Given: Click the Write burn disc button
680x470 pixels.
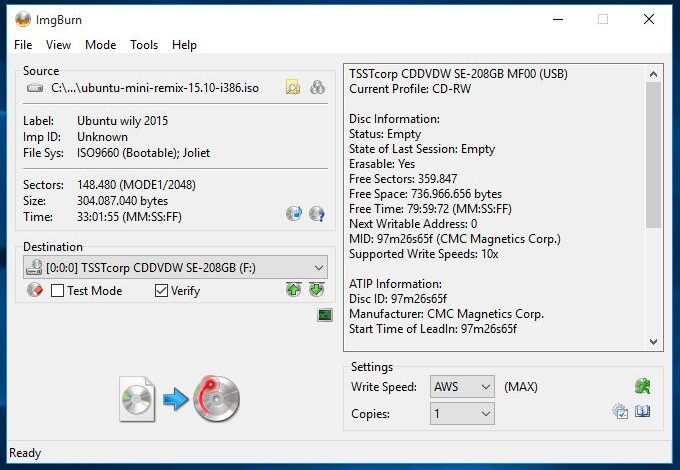Looking at the screenshot, I should click(180, 399).
